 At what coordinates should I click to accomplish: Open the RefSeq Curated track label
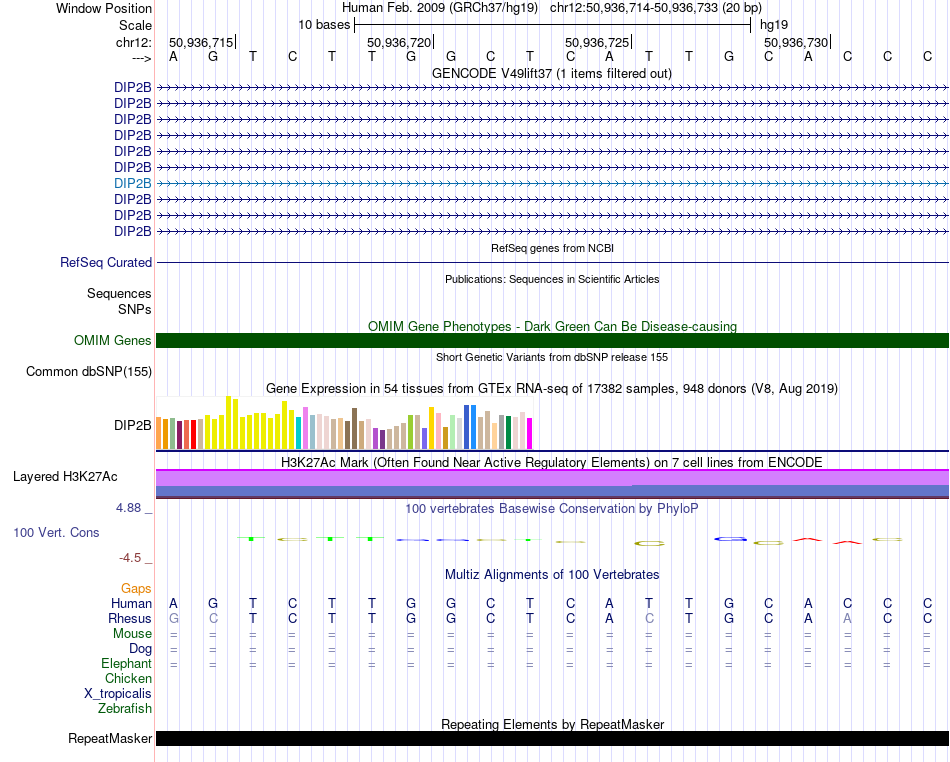click(x=105, y=262)
